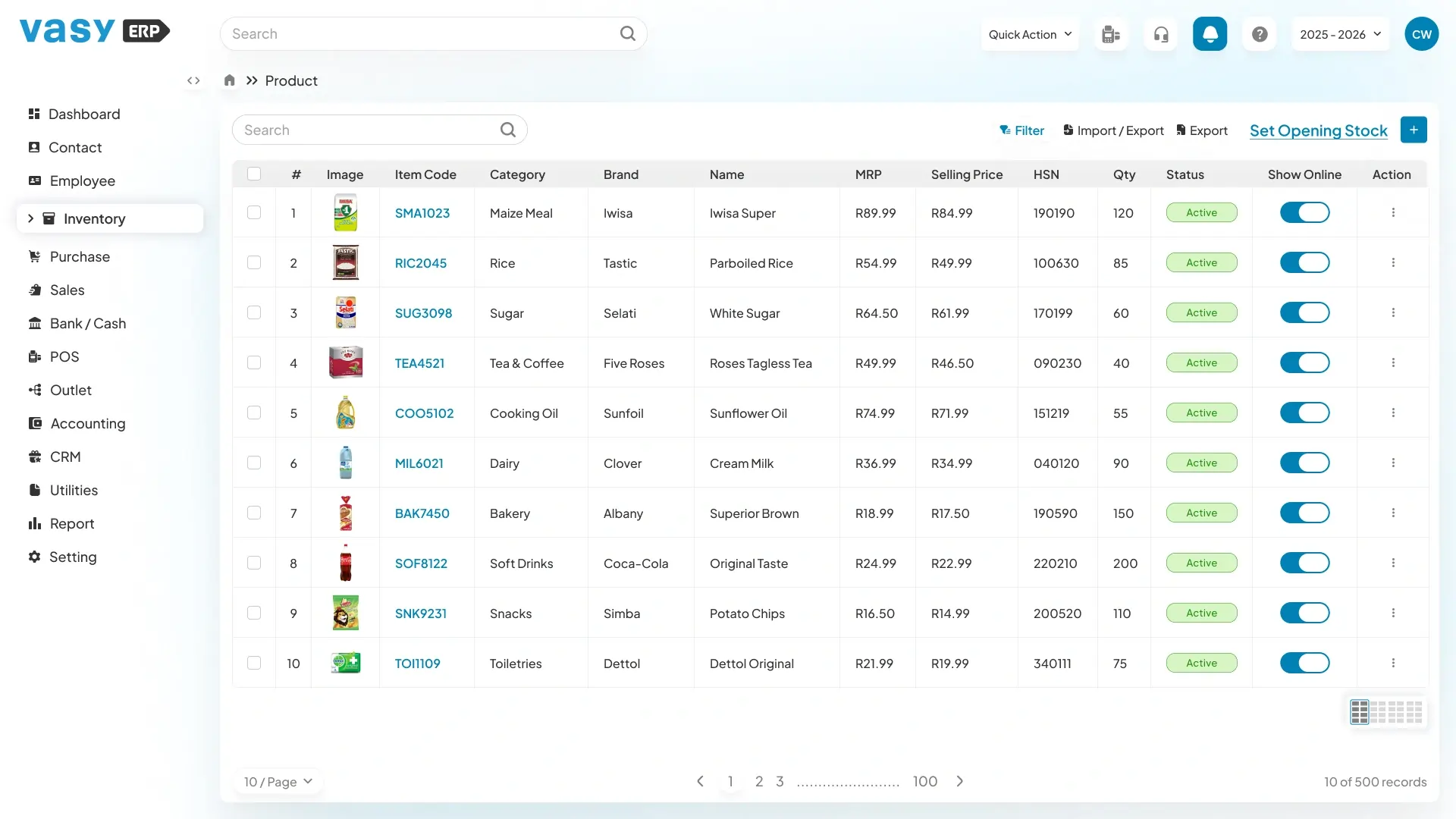
Task: Open Purchase in the sidebar
Action: (x=69, y=256)
